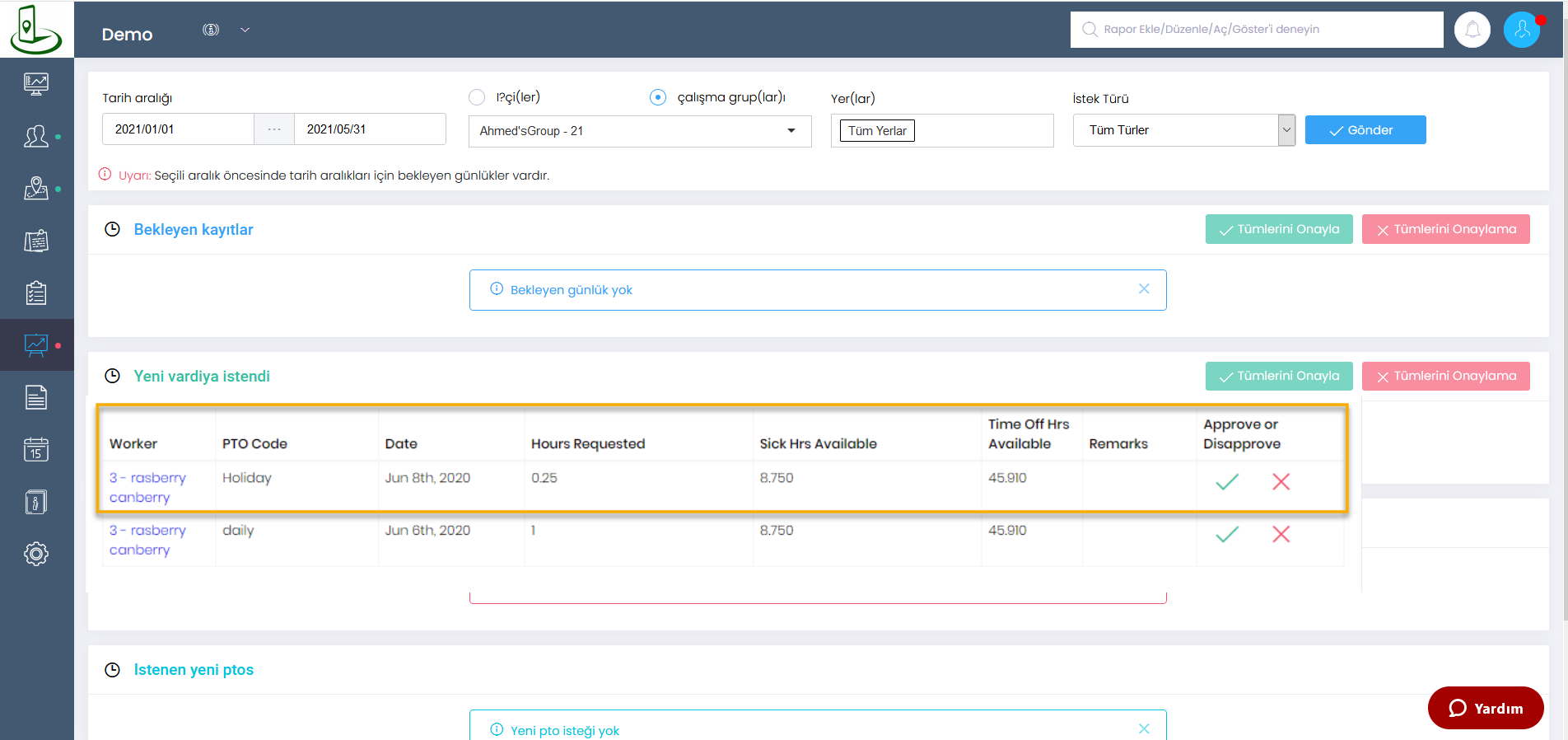Disapprove the daily request with red X
Image resolution: width=1568 pixels, height=740 pixels.
(x=1281, y=535)
